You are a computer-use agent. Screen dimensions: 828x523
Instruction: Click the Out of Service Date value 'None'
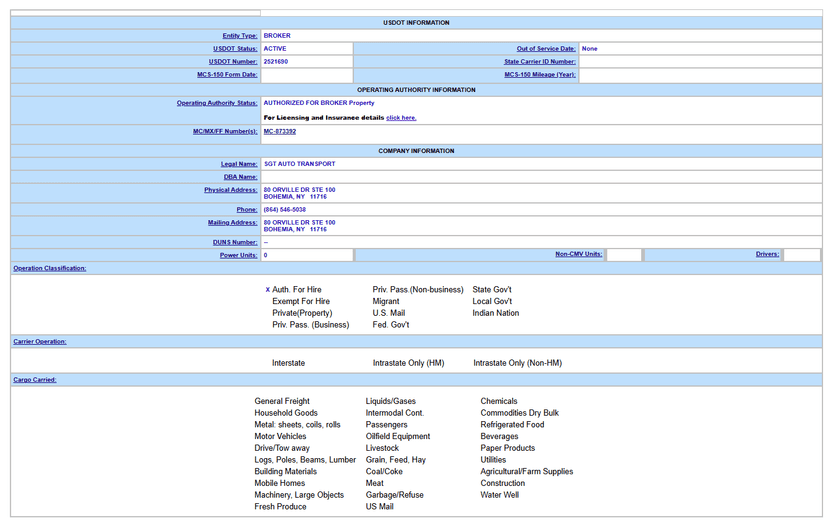pos(589,49)
